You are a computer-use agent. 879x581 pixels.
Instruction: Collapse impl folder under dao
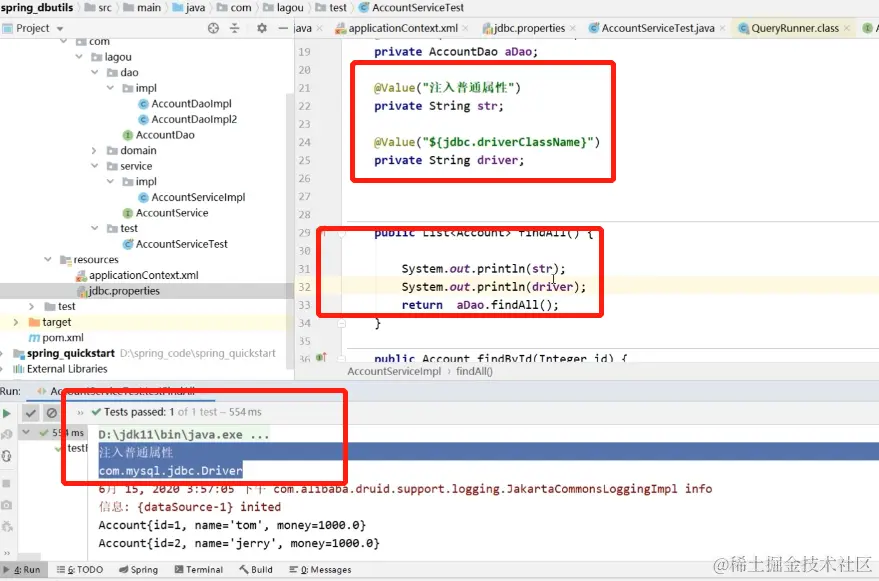tap(110, 88)
